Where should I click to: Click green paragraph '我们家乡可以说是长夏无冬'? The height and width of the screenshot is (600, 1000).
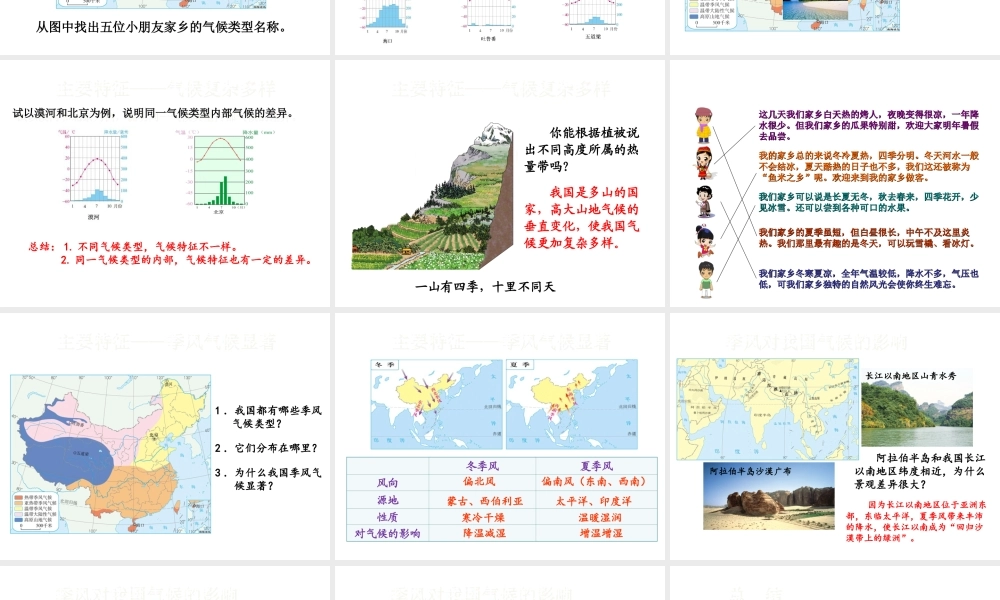868,202
